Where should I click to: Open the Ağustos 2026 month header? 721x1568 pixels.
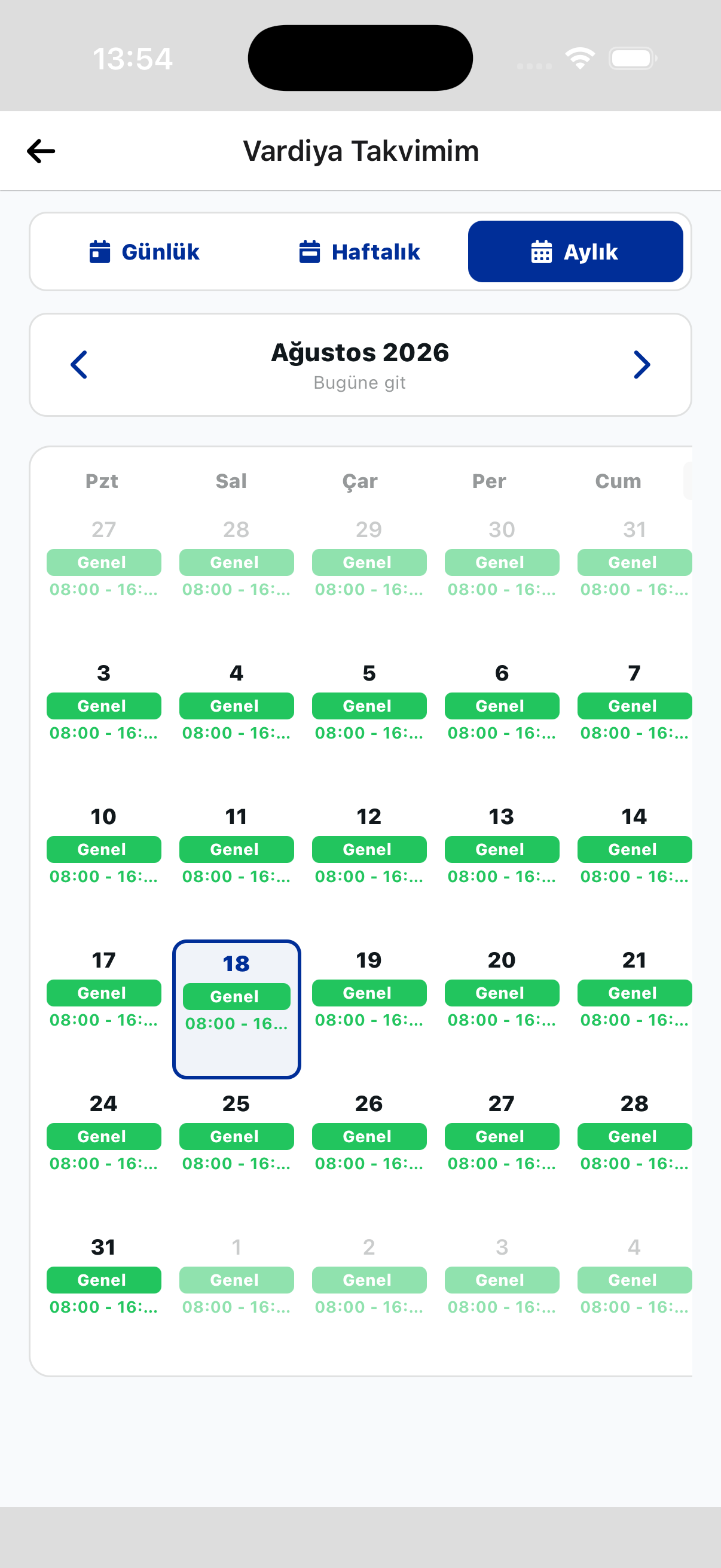359,352
